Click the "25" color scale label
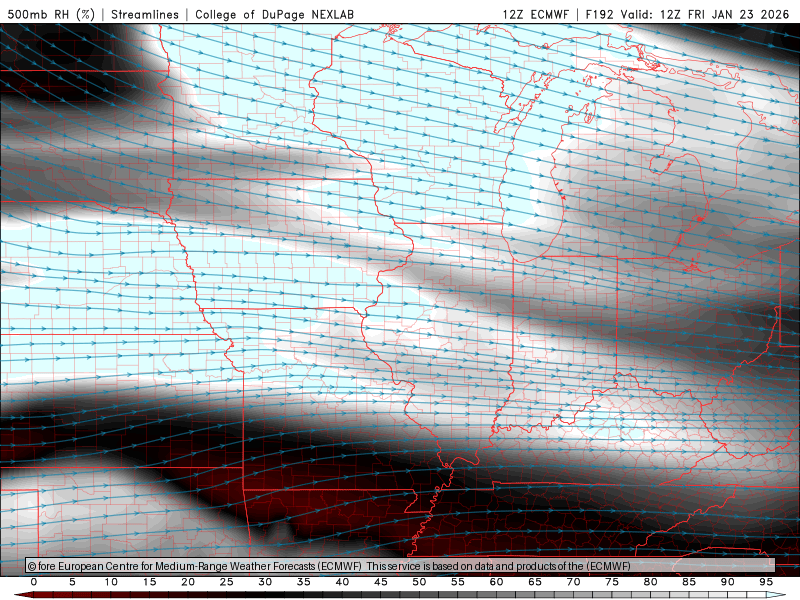The height and width of the screenshot is (600, 800). 227,582
